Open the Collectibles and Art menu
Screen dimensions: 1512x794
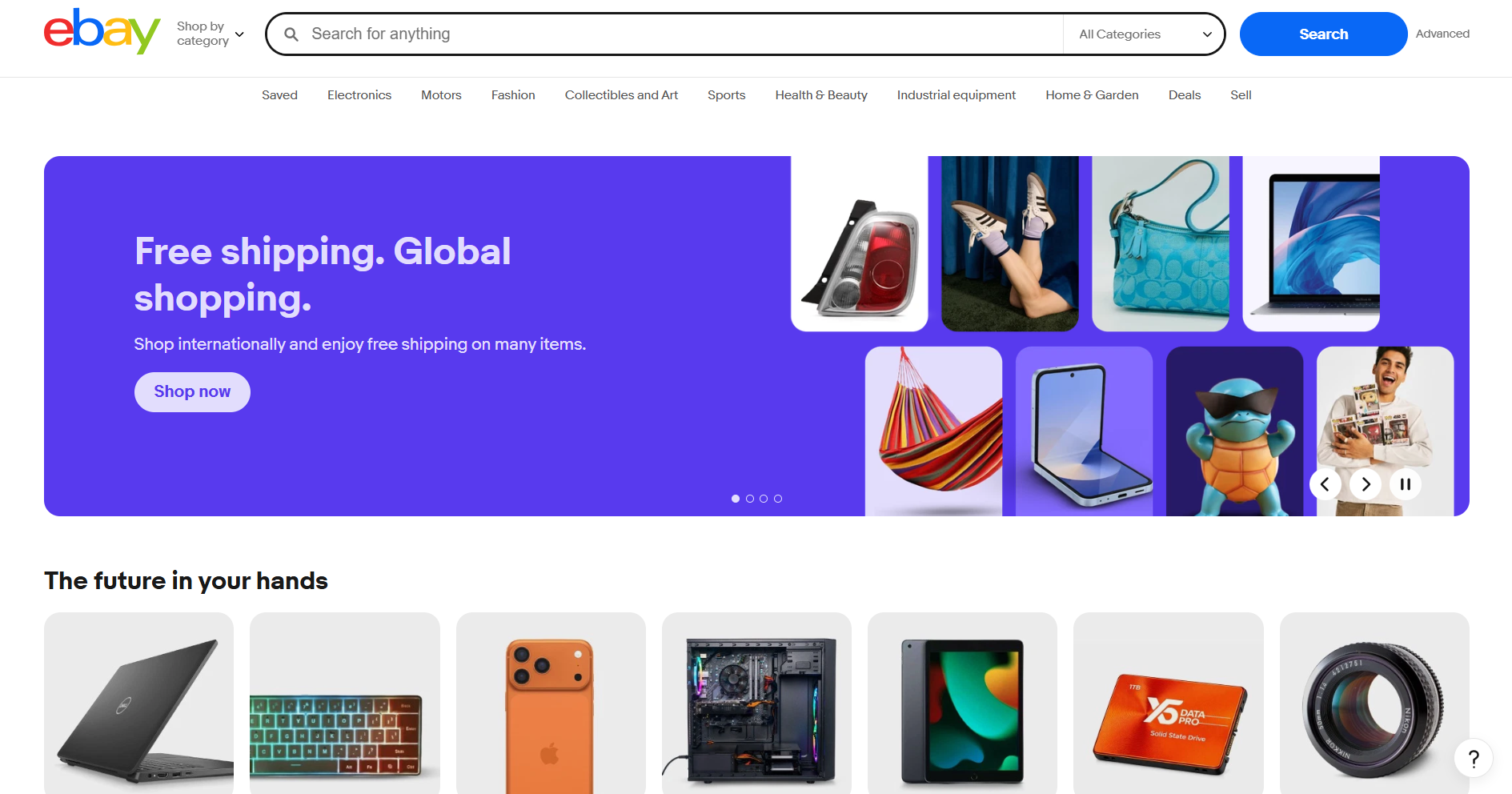click(x=621, y=95)
